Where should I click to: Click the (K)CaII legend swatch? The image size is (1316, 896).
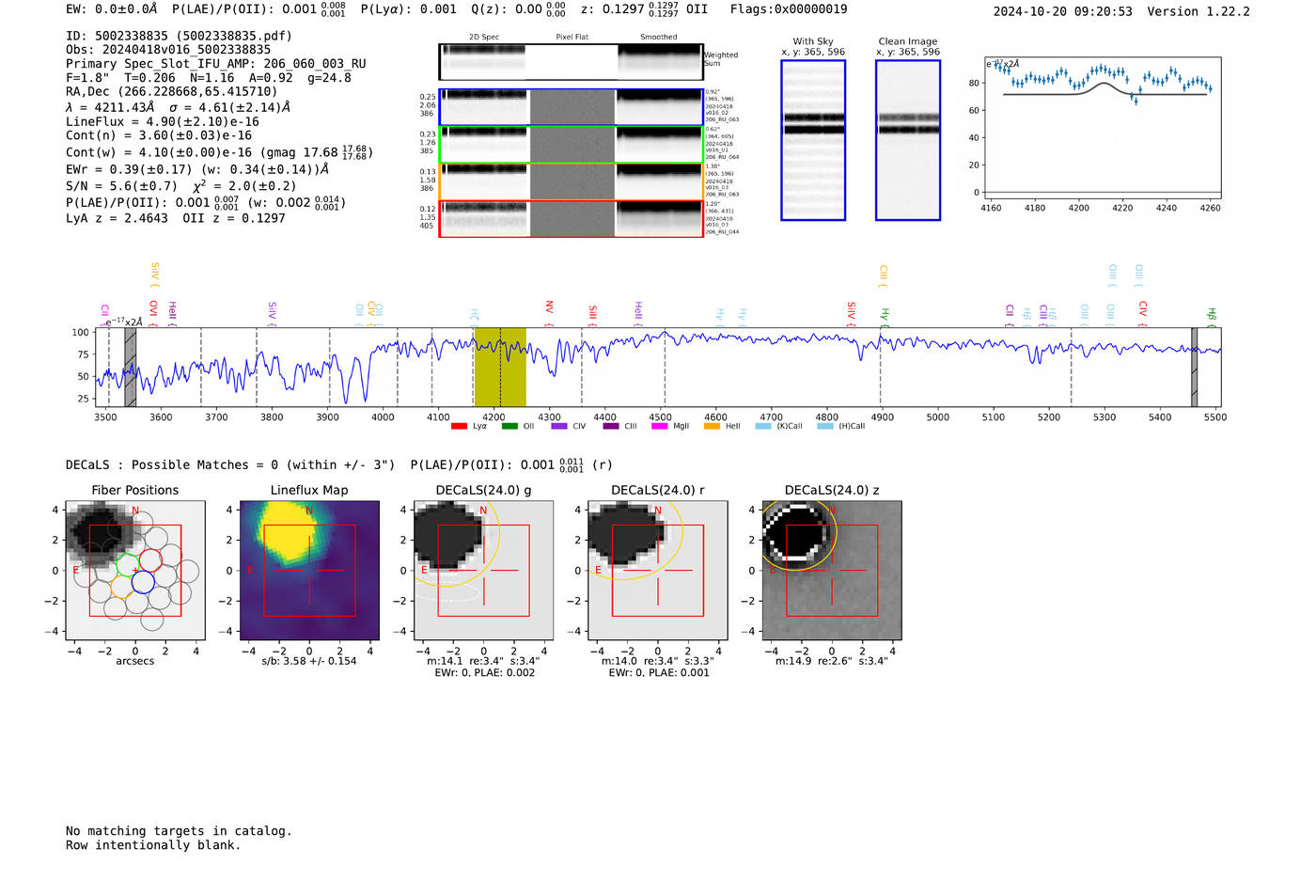[763, 426]
